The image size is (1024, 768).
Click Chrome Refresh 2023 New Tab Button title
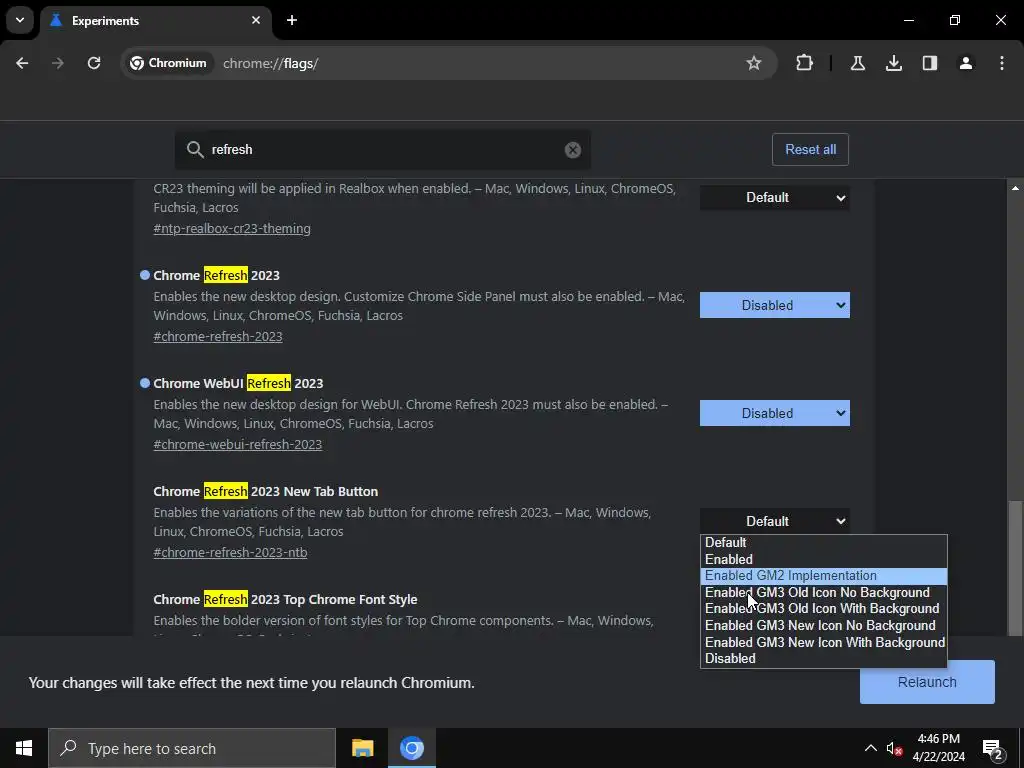[x=266, y=491]
